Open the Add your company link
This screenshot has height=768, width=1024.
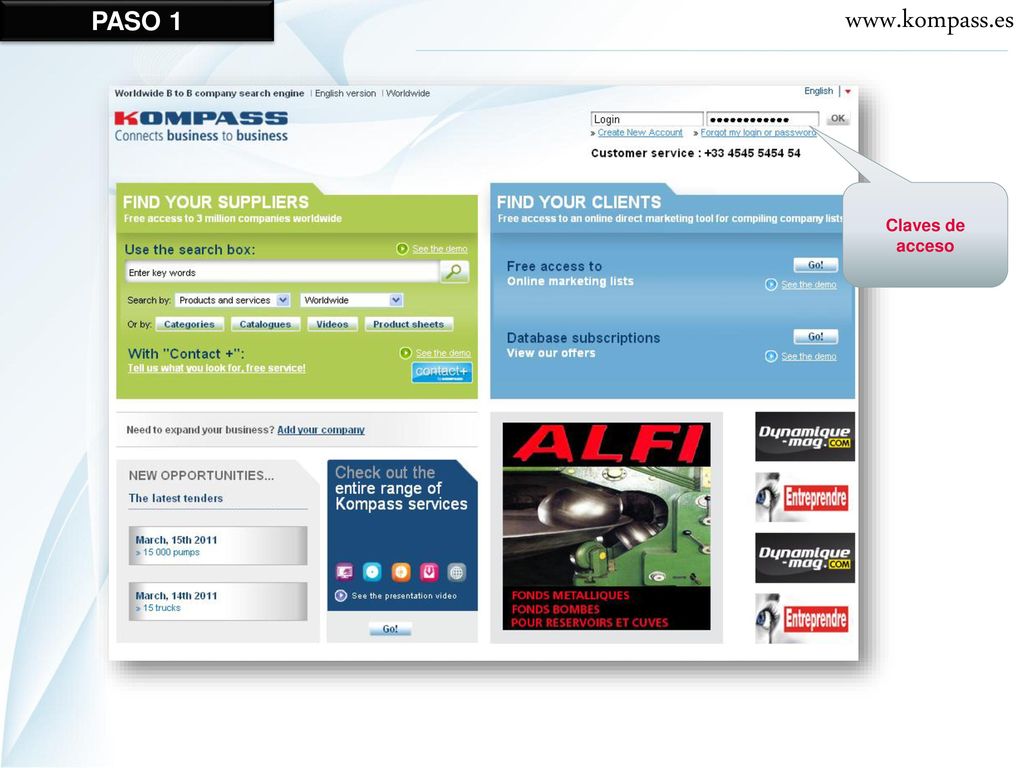coord(321,430)
